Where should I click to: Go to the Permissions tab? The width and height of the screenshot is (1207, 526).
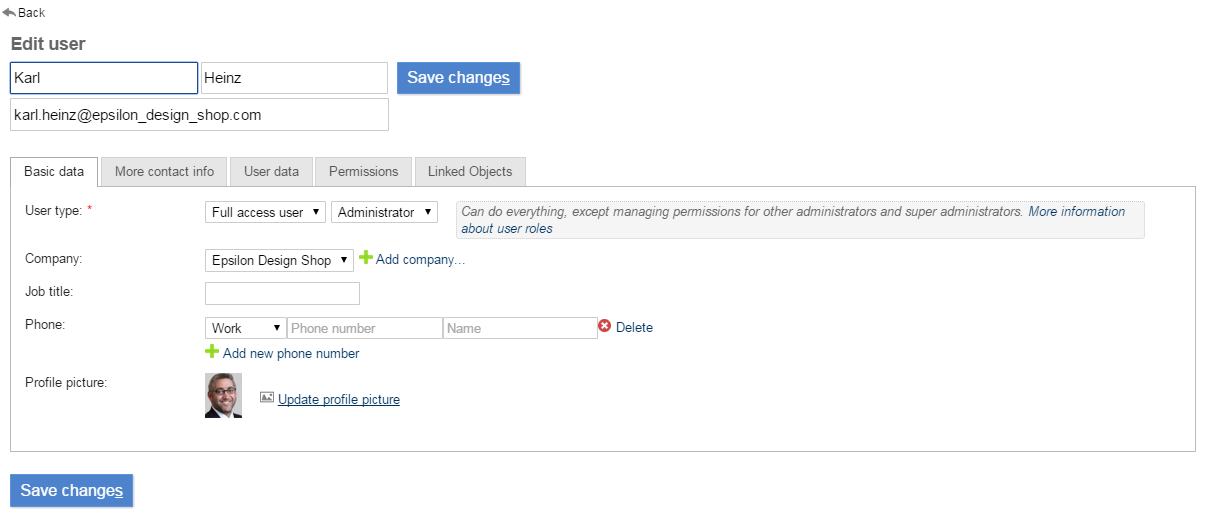(x=363, y=171)
